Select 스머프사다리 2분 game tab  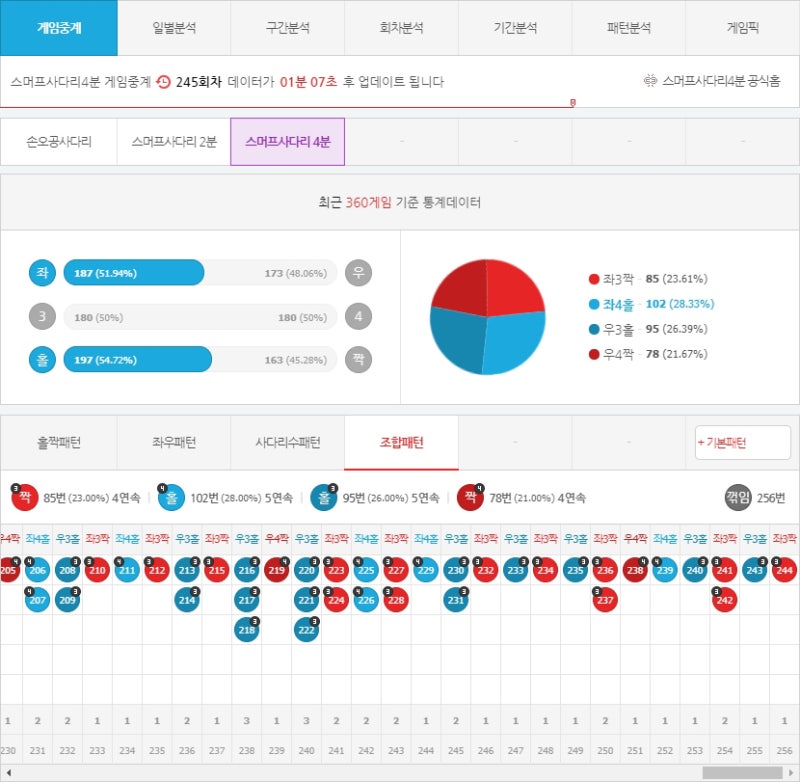(x=174, y=141)
